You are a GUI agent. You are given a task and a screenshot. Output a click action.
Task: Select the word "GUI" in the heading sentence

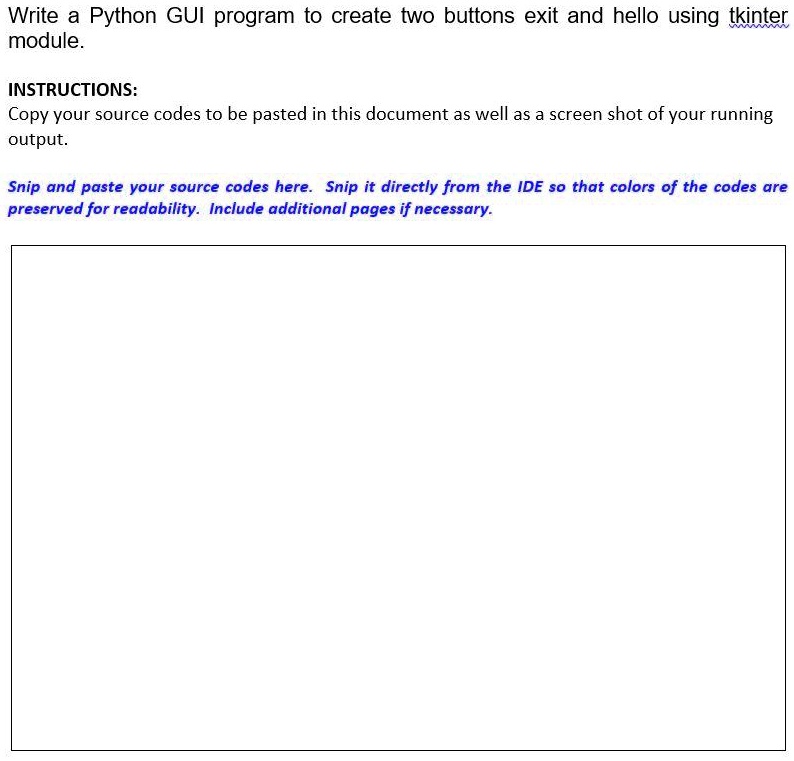point(185,16)
